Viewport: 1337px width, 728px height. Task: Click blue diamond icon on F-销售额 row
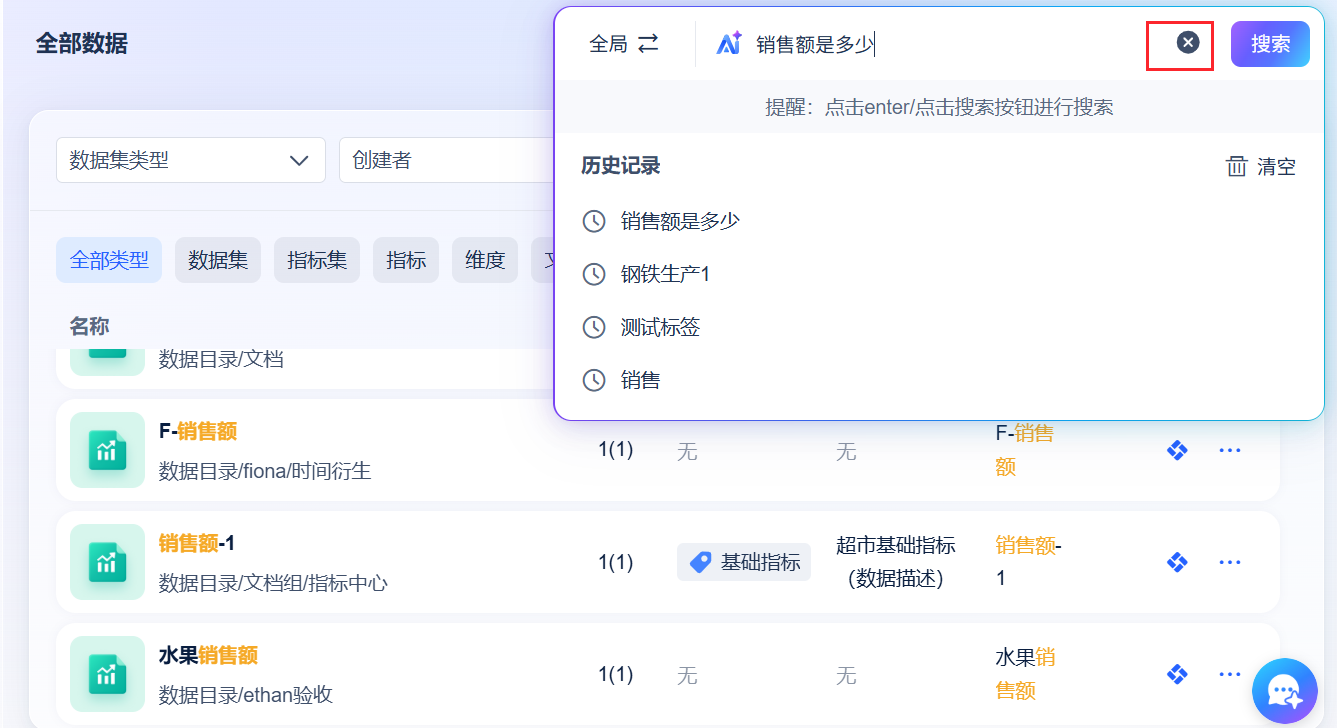point(1177,450)
